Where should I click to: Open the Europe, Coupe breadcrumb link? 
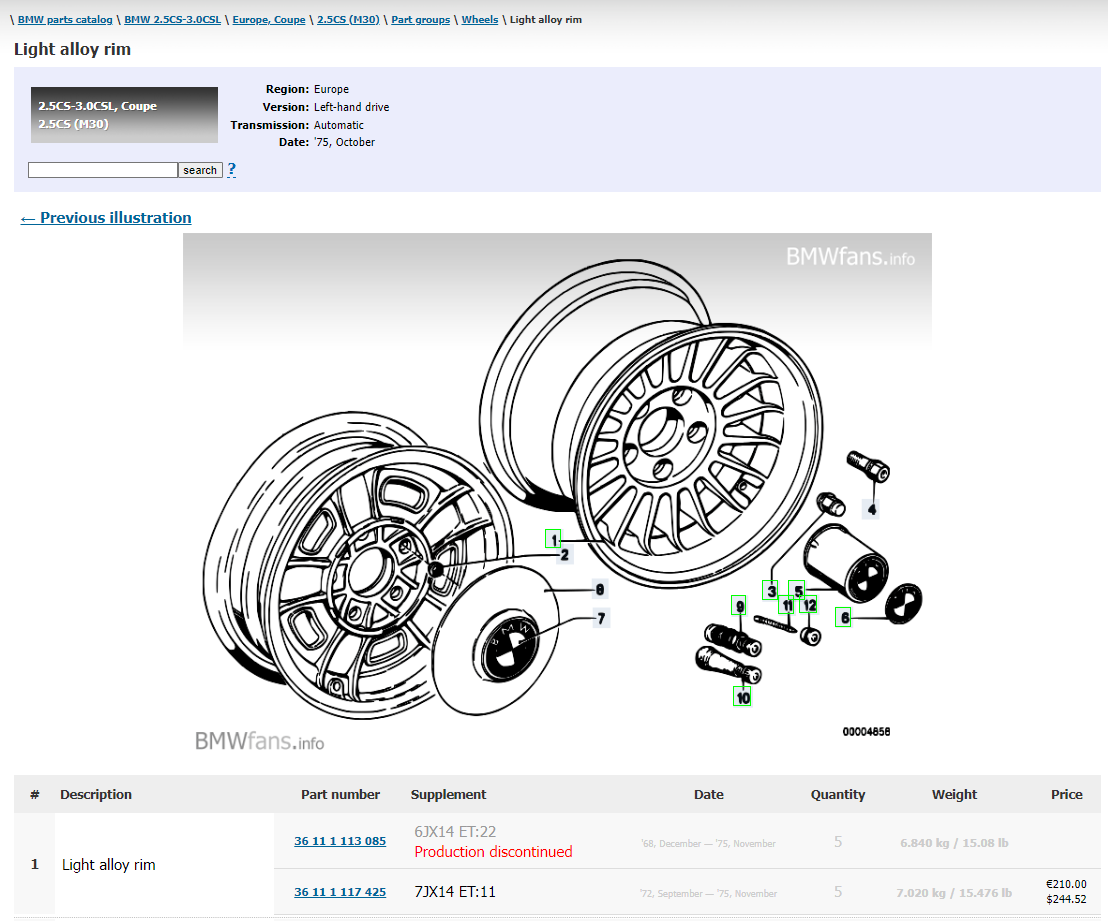269,20
